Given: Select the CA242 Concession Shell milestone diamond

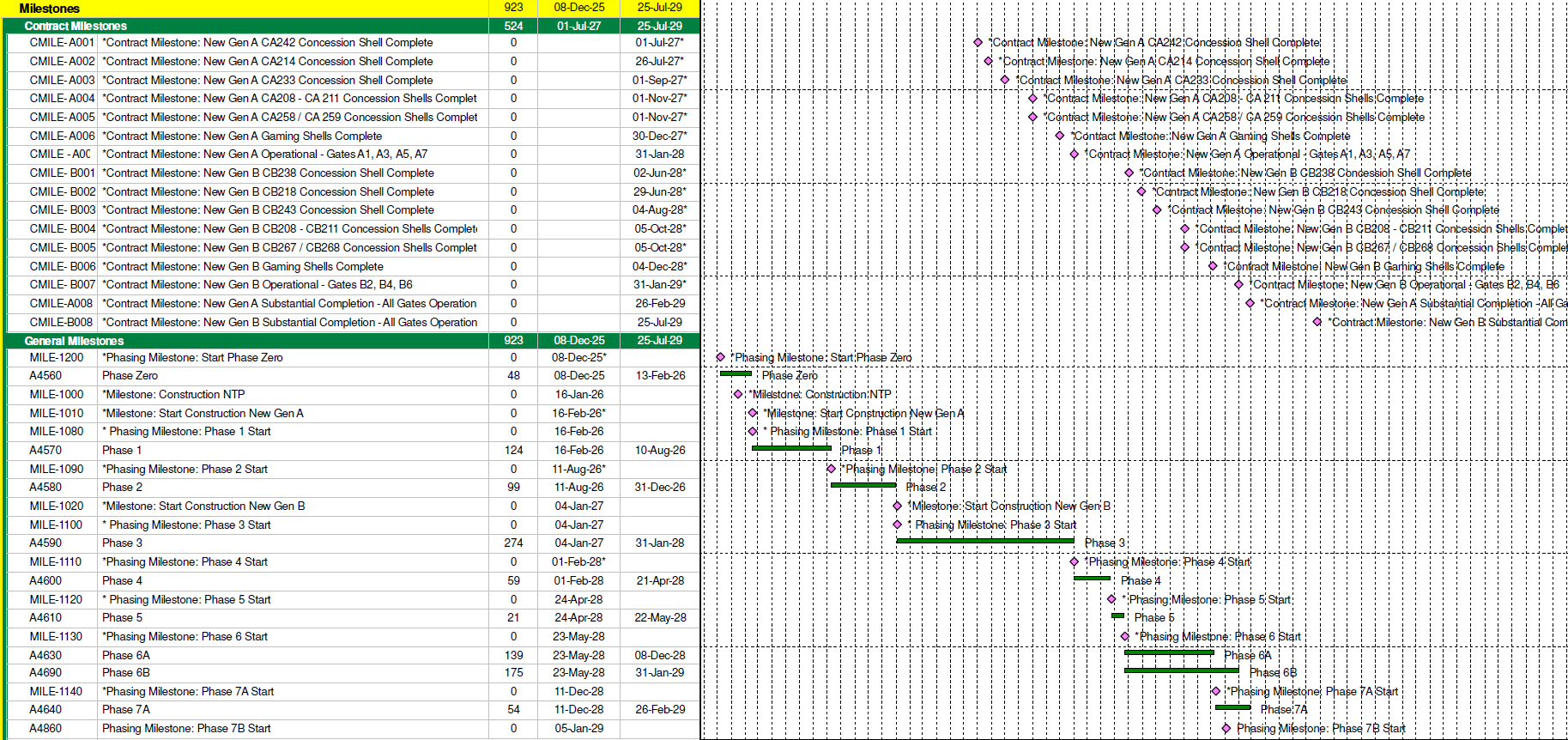Looking at the screenshot, I should pyautogui.click(x=978, y=42).
